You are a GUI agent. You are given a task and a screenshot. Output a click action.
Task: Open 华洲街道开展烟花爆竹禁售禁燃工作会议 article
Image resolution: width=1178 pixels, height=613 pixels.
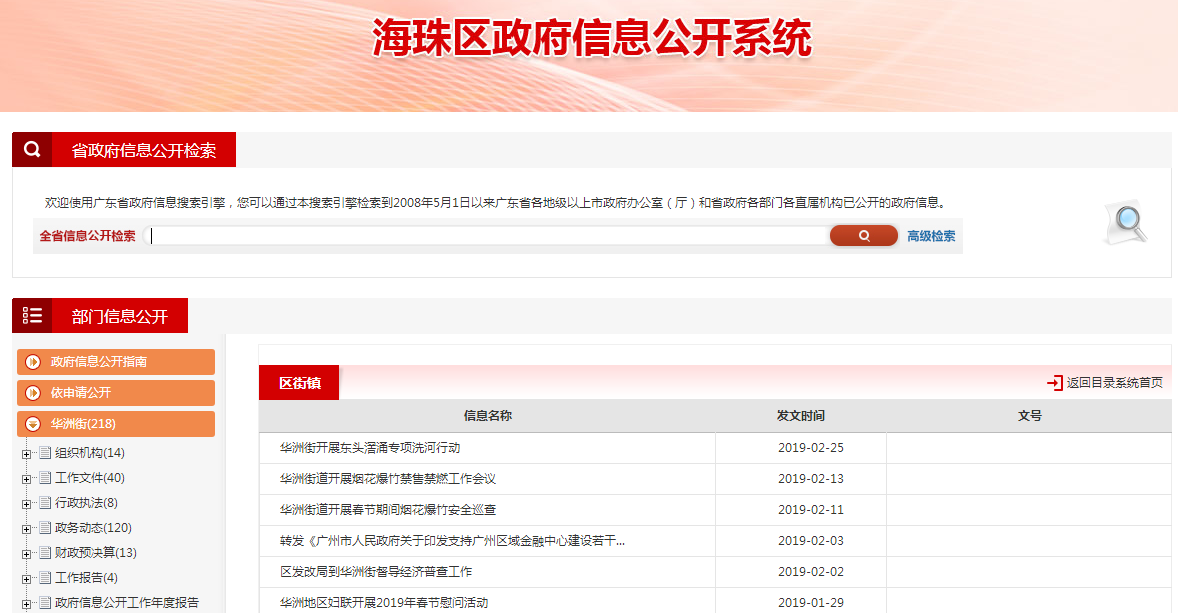(x=388, y=479)
